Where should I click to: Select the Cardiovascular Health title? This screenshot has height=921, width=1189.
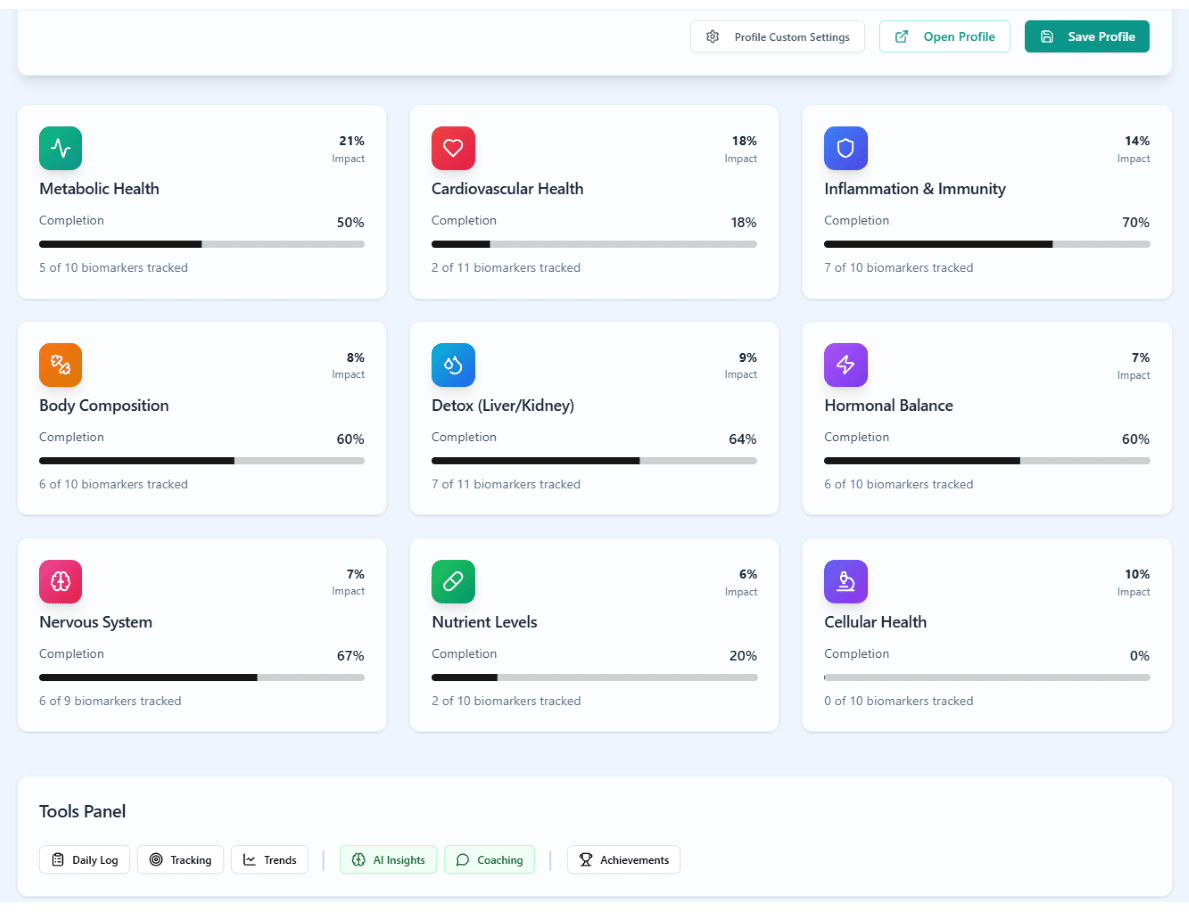tap(507, 189)
